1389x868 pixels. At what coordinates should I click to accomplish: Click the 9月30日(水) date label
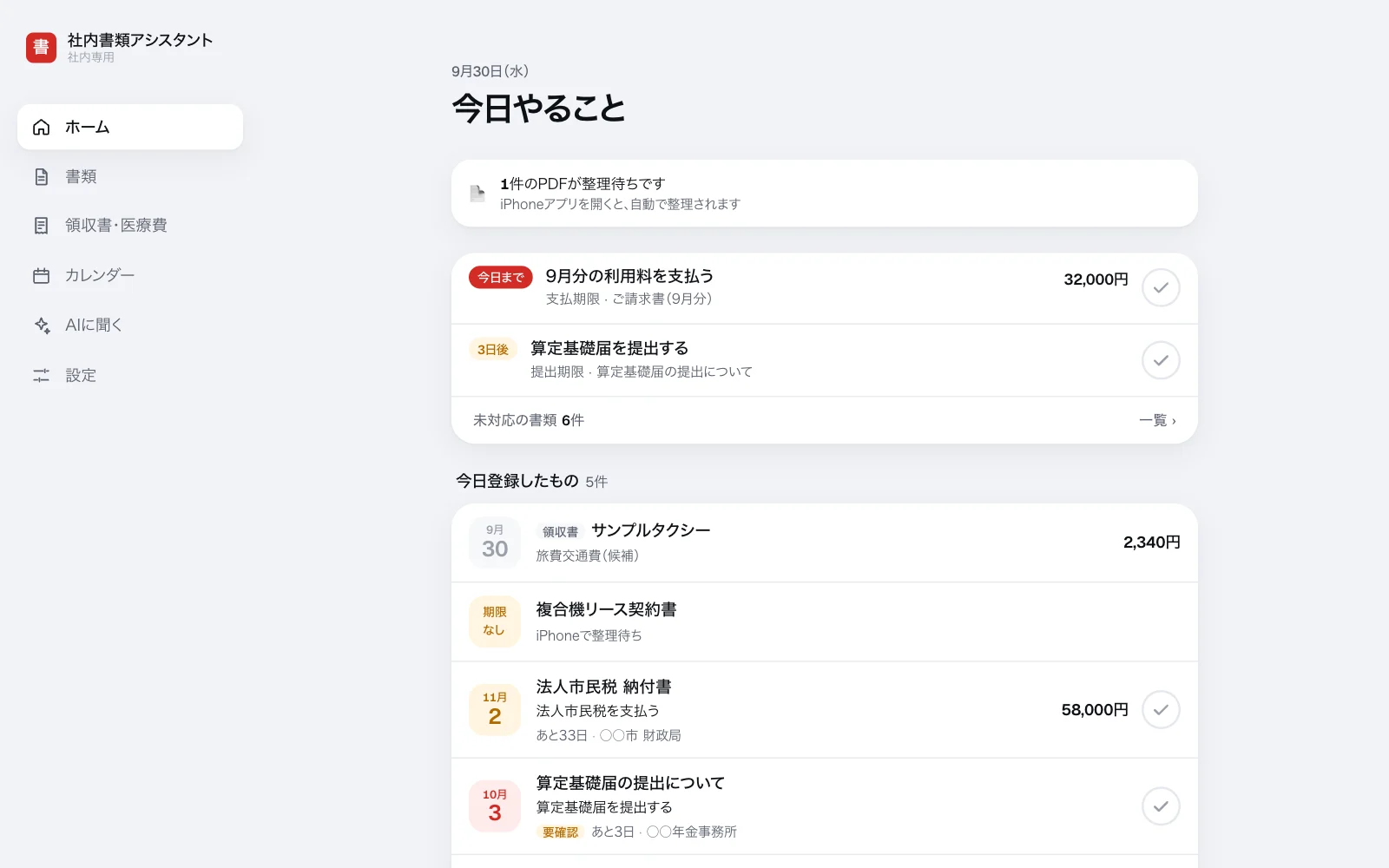pyautogui.click(x=490, y=71)
